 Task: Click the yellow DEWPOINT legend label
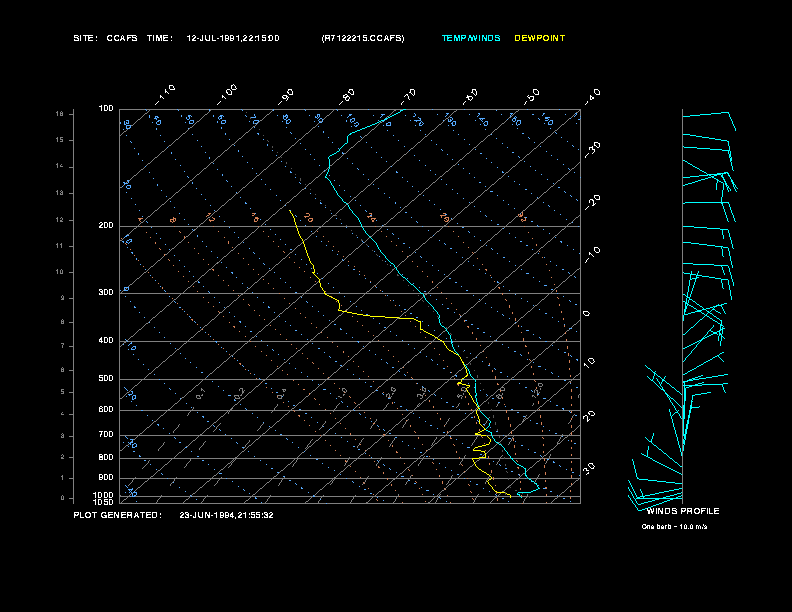pos(539,38)
